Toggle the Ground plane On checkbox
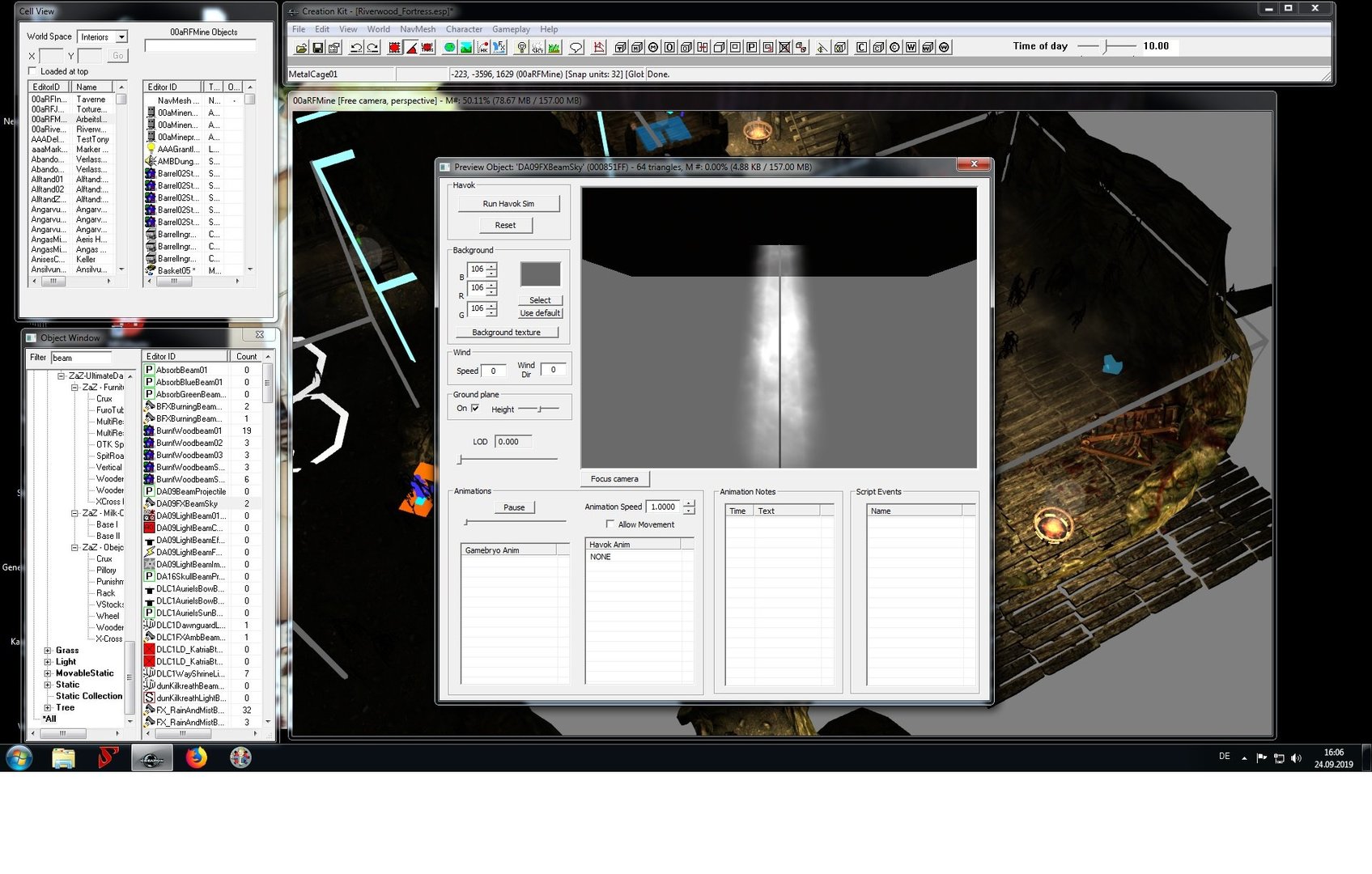 (x=475, y=409)
